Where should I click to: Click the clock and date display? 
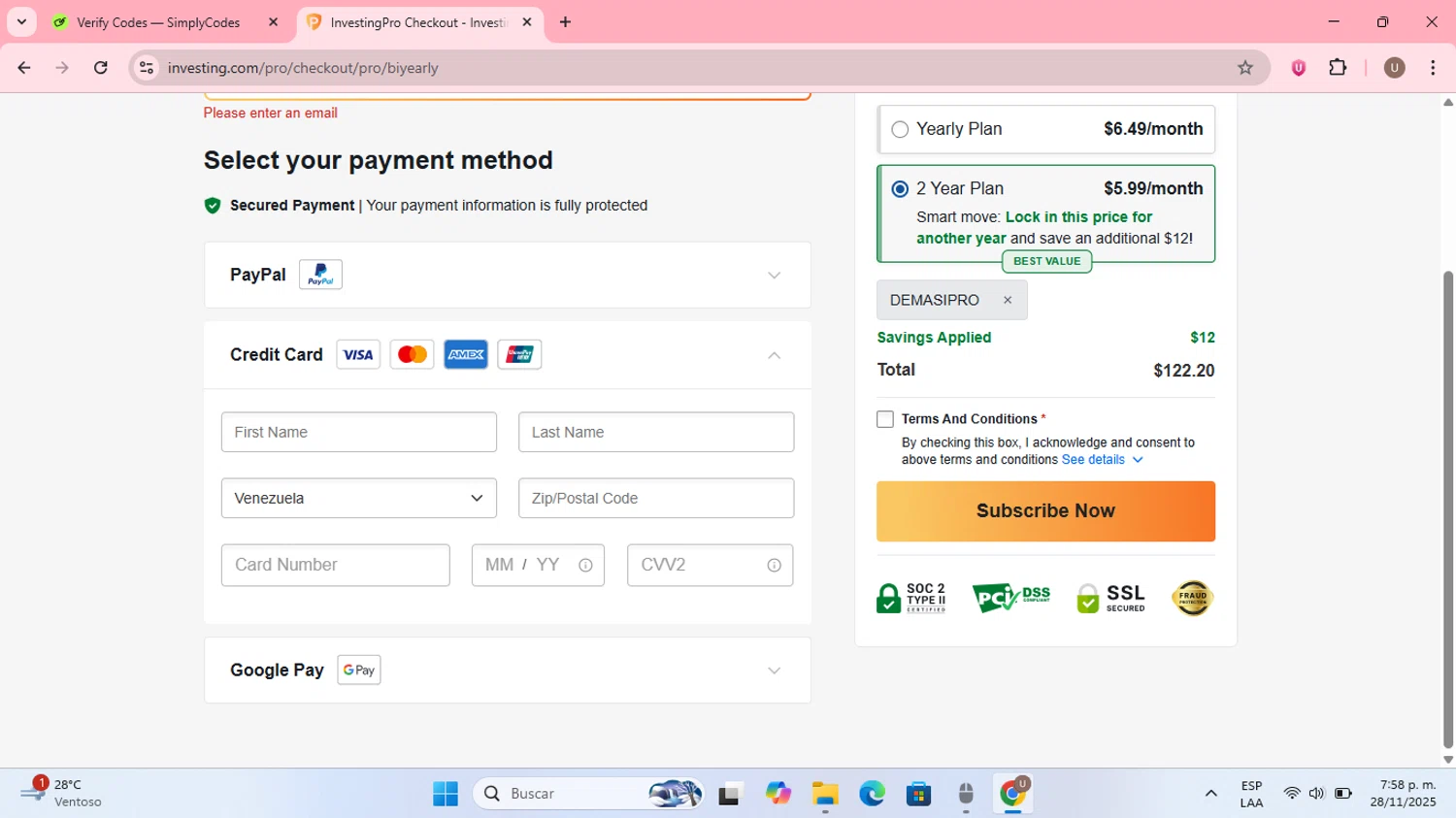[x=1404, y=794]
